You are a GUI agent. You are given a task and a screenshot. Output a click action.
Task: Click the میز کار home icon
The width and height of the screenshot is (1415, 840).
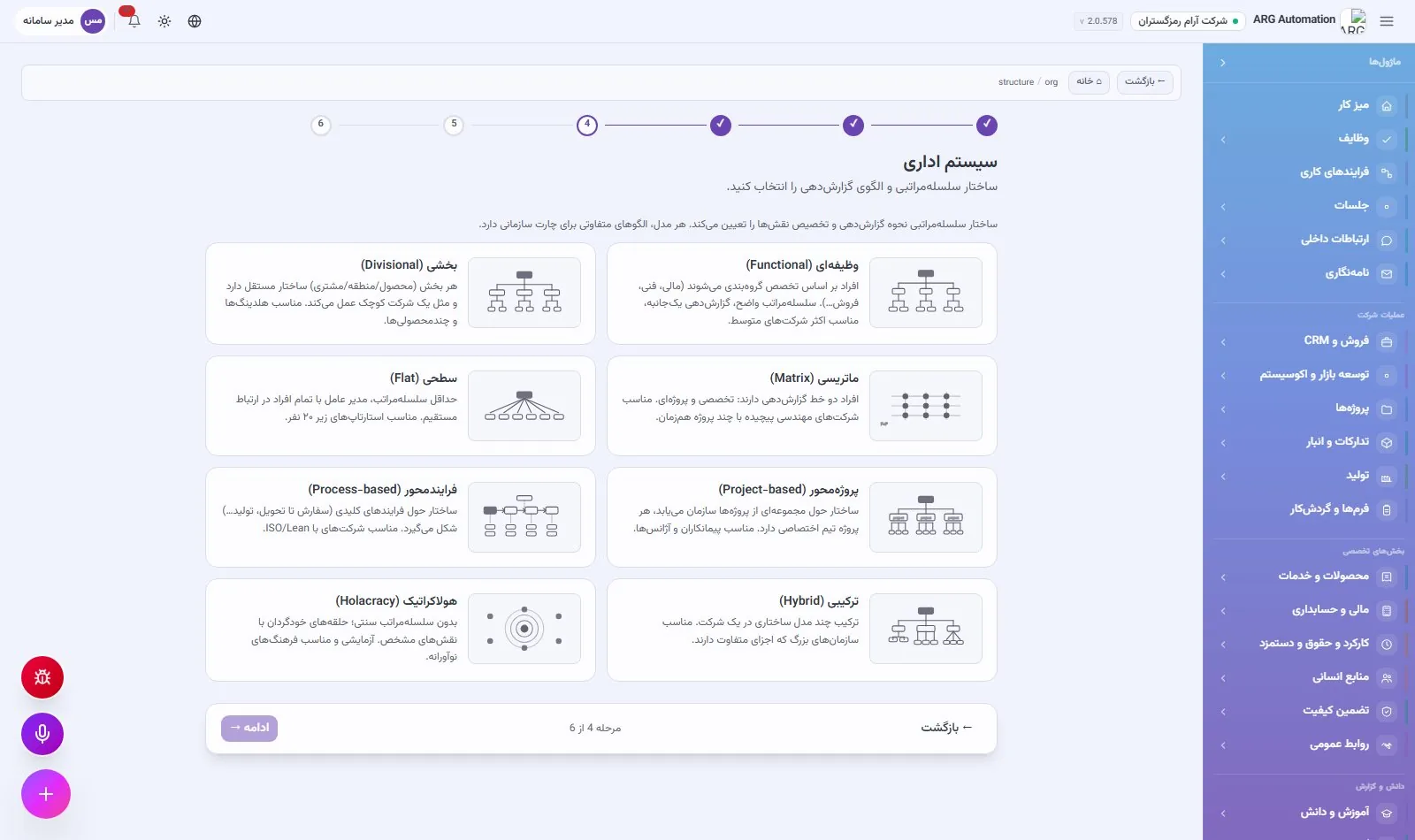(x=1387, y=106)
